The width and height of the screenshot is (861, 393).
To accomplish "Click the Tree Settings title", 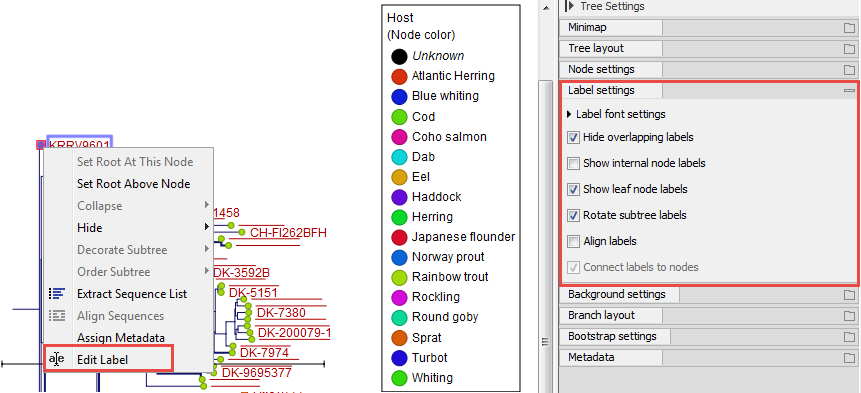I will (612, 7).
